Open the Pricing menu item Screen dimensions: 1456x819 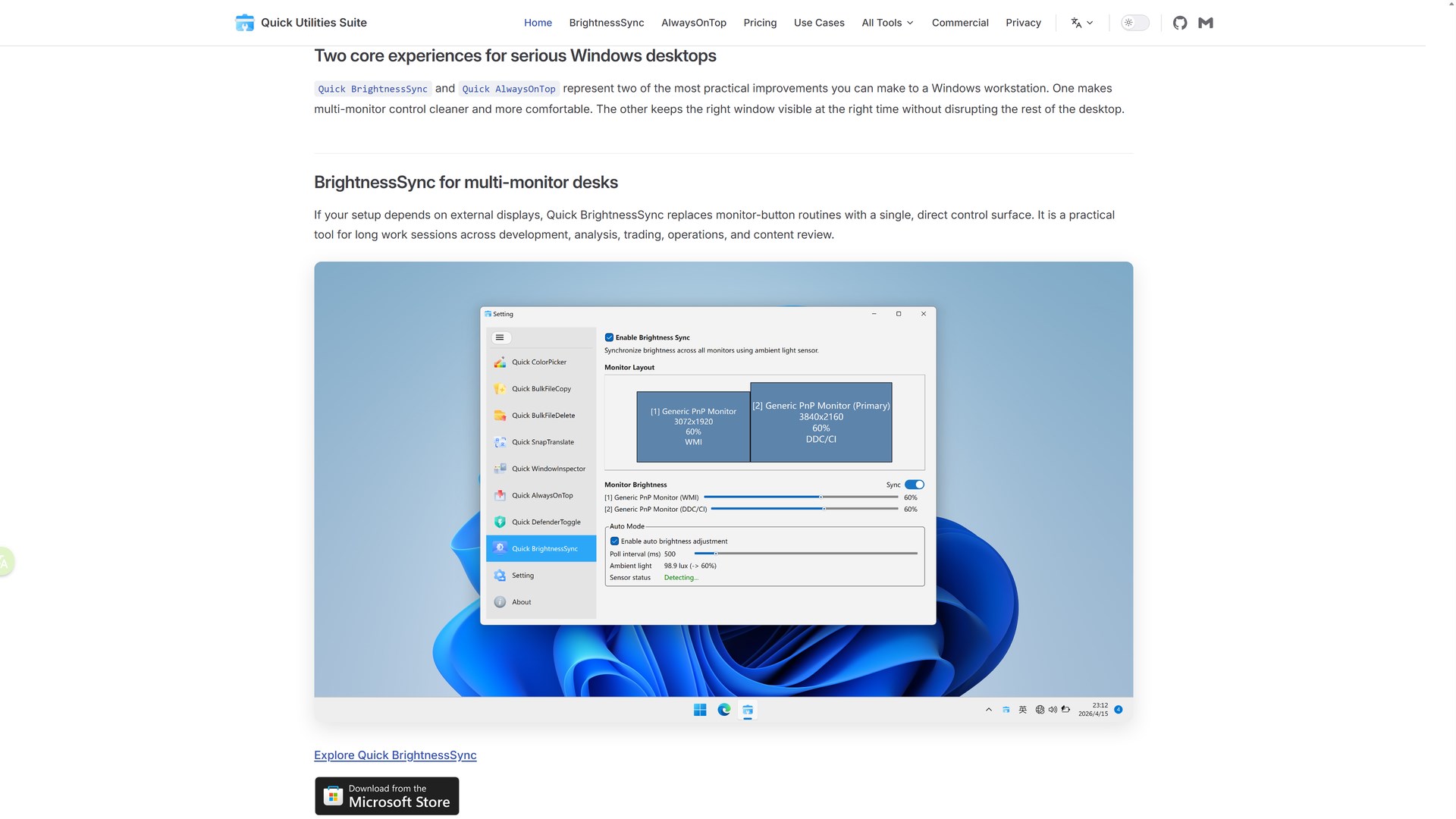760,23
